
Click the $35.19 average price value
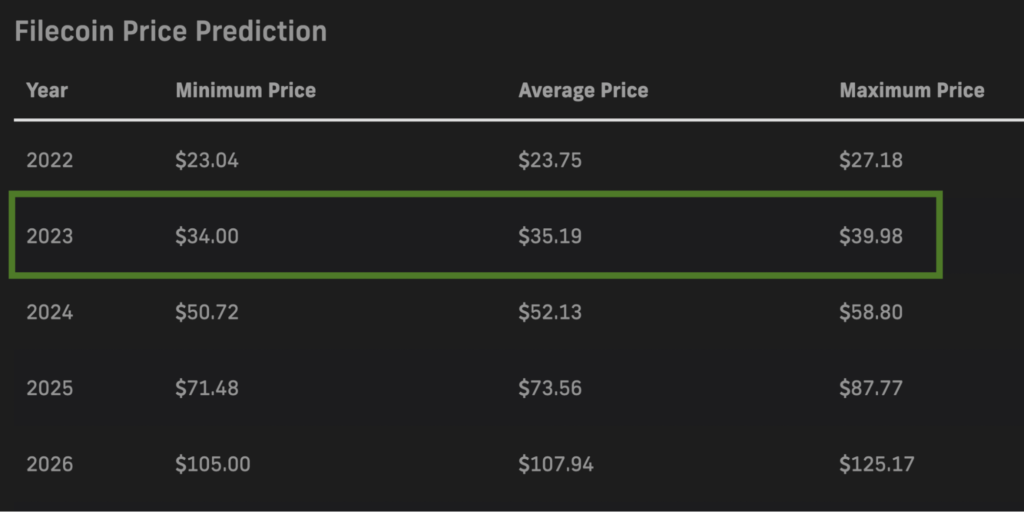pyautogui.click(x=550, y=236)
